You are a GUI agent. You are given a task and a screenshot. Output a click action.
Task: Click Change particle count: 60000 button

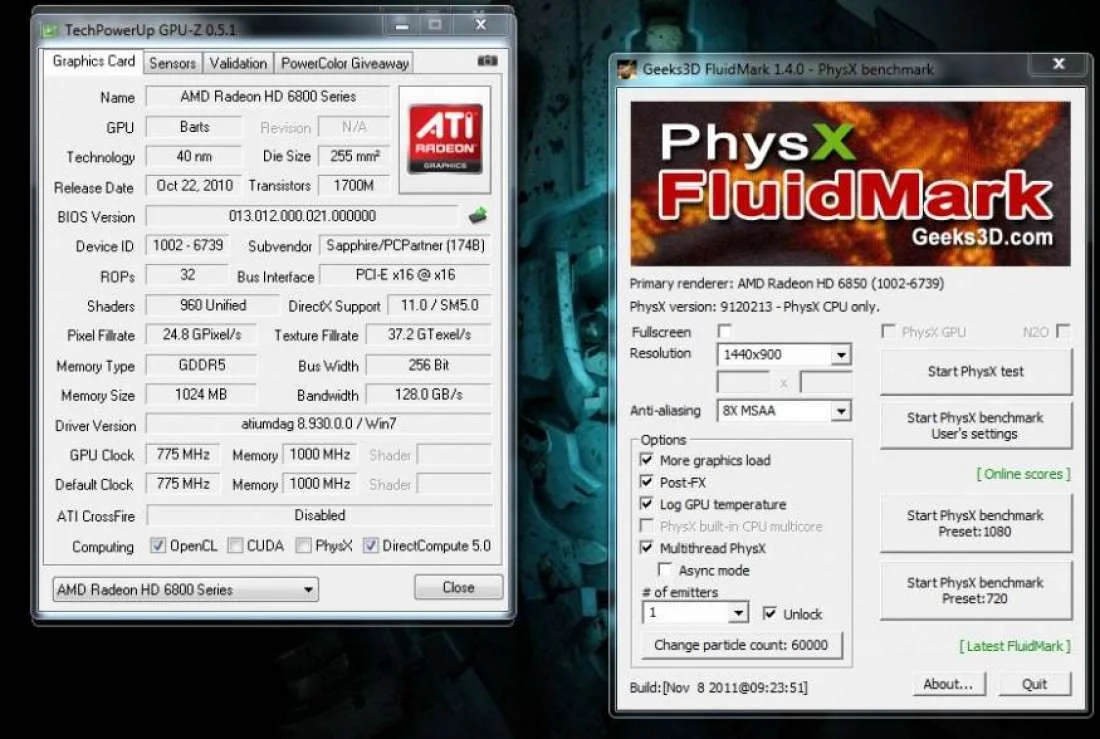(742, 644)
